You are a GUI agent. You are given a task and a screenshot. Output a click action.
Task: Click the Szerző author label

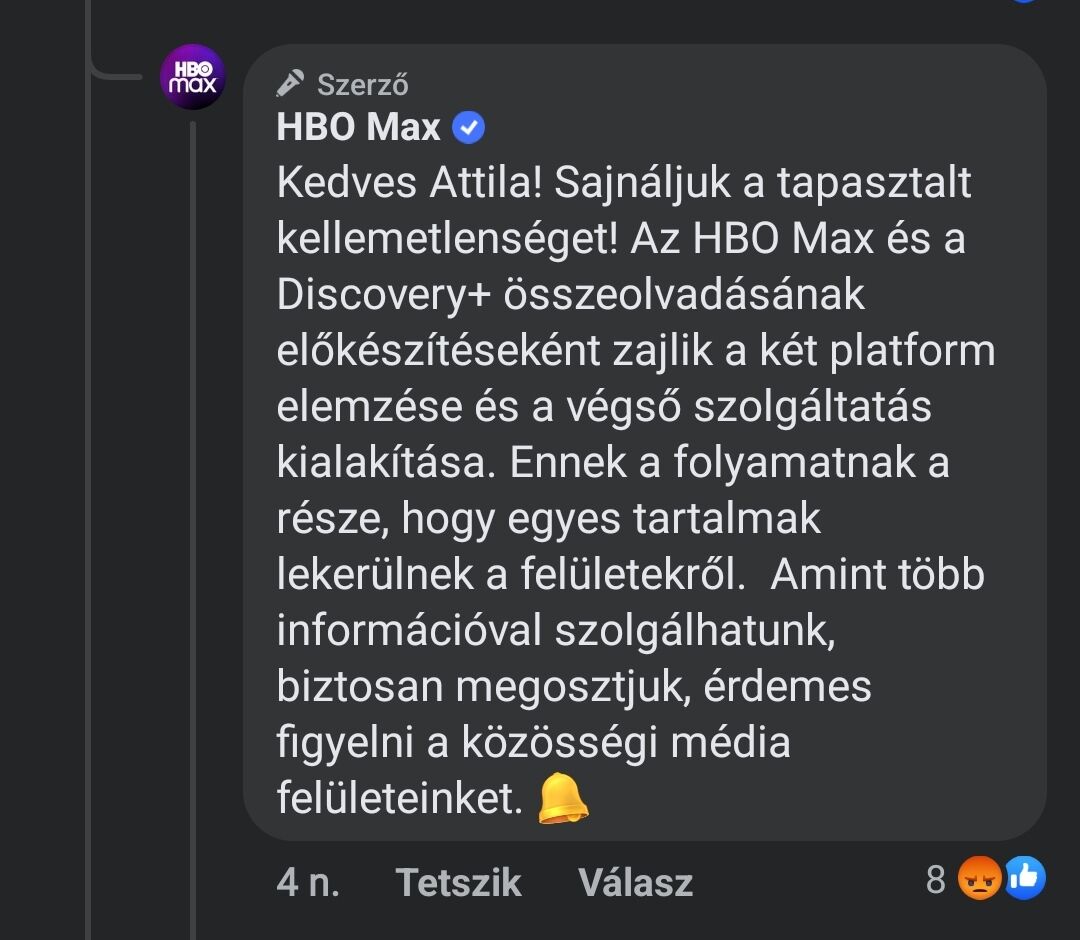[362, 84]
